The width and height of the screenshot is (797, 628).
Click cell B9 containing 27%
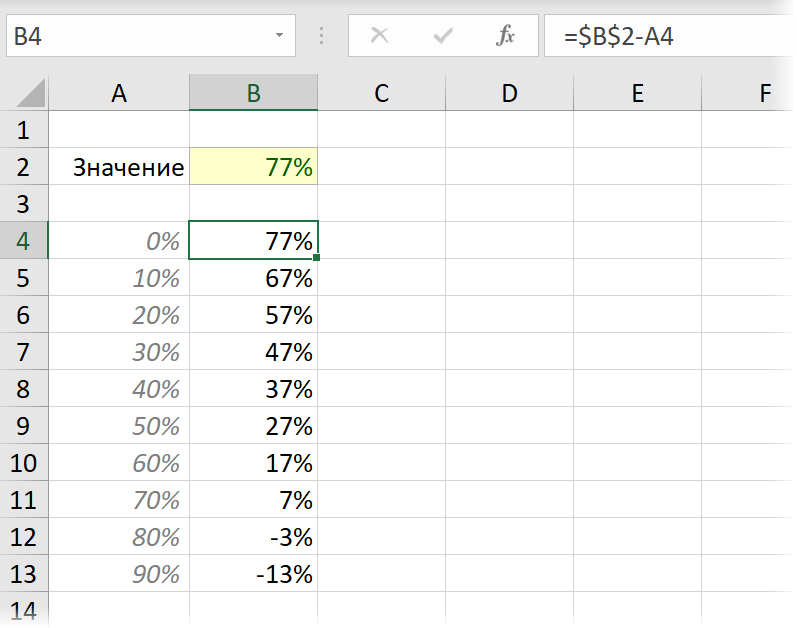pos(254,425)
